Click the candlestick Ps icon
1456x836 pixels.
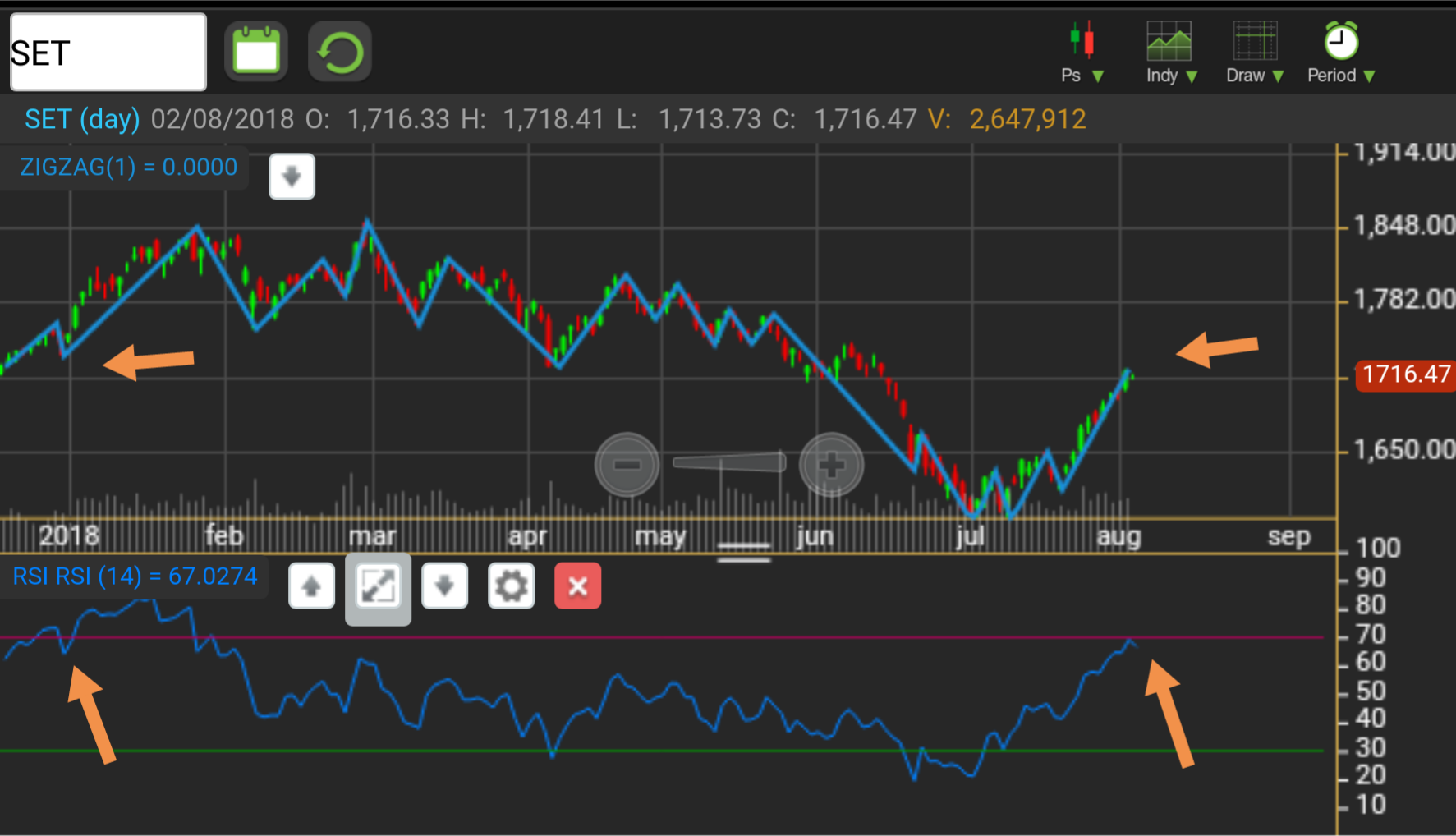(x=1082, y=40)
